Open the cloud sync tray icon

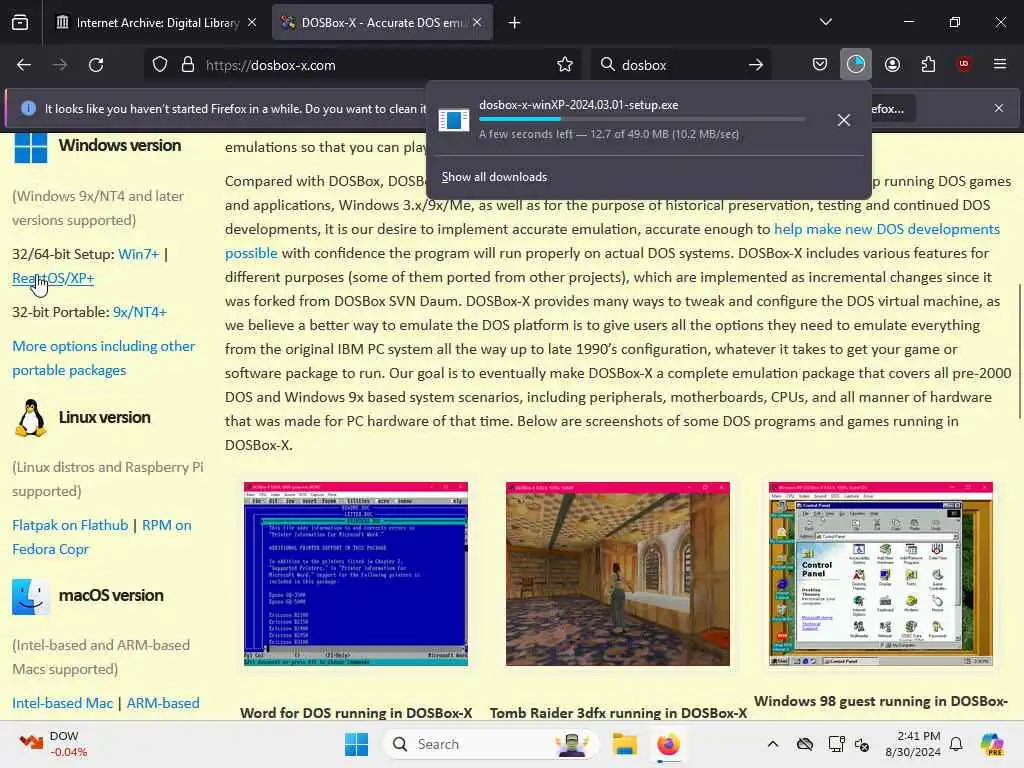(805, 744)
